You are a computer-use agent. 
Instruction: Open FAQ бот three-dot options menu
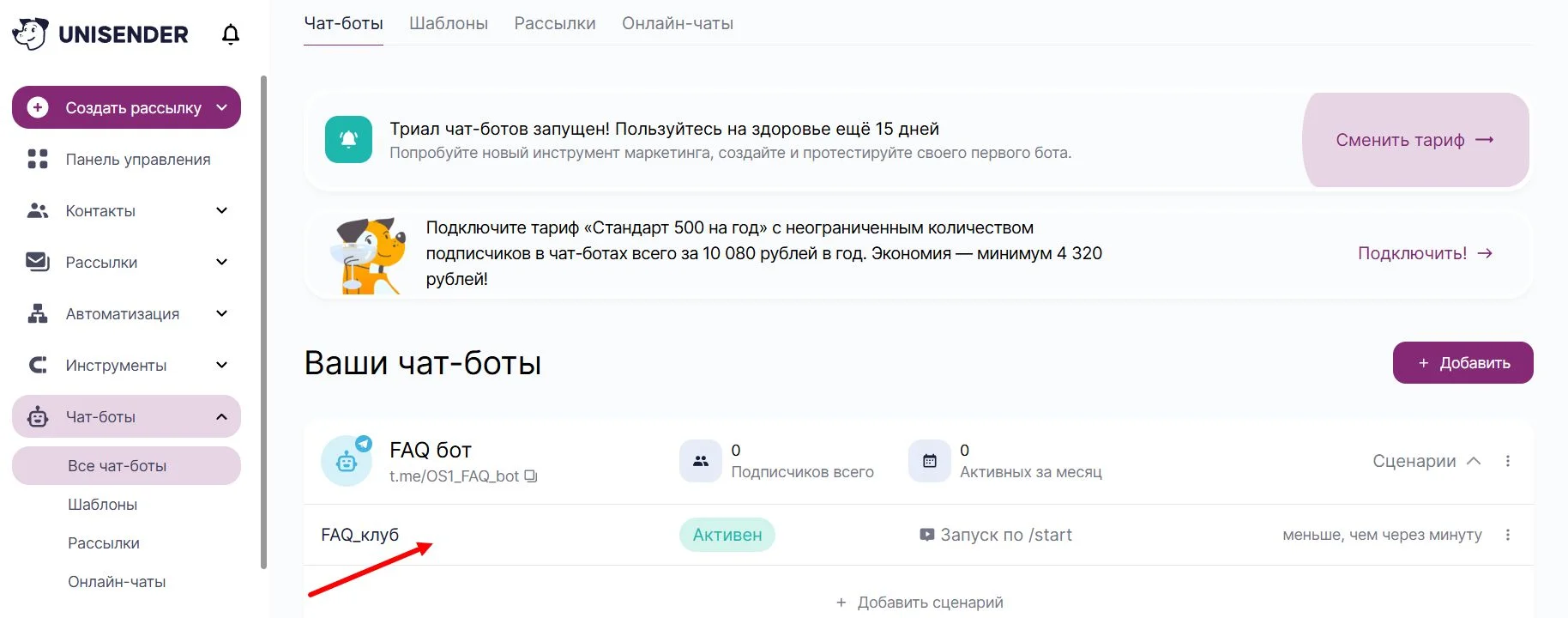pyautogui.click(x=1507, y=461)
